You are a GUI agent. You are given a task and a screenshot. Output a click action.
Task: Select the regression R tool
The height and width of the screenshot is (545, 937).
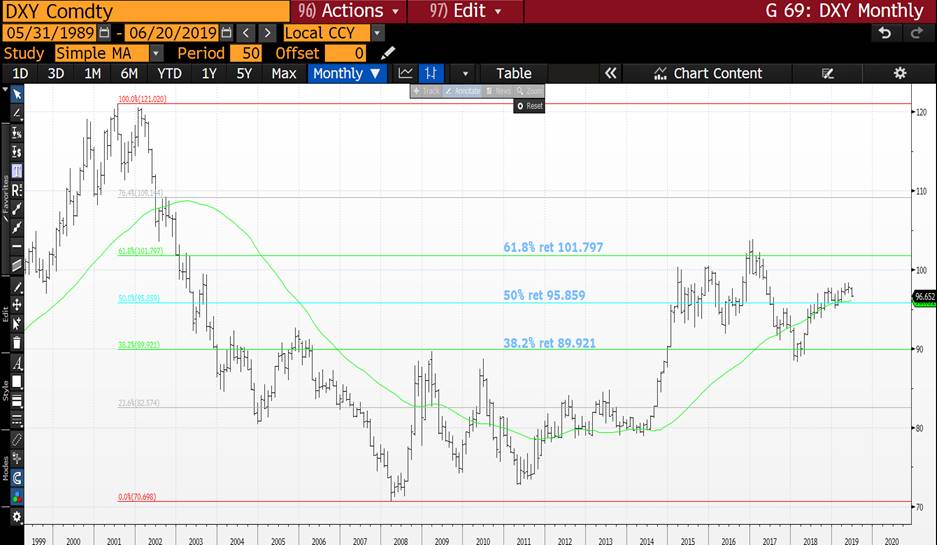click(17, 190)
